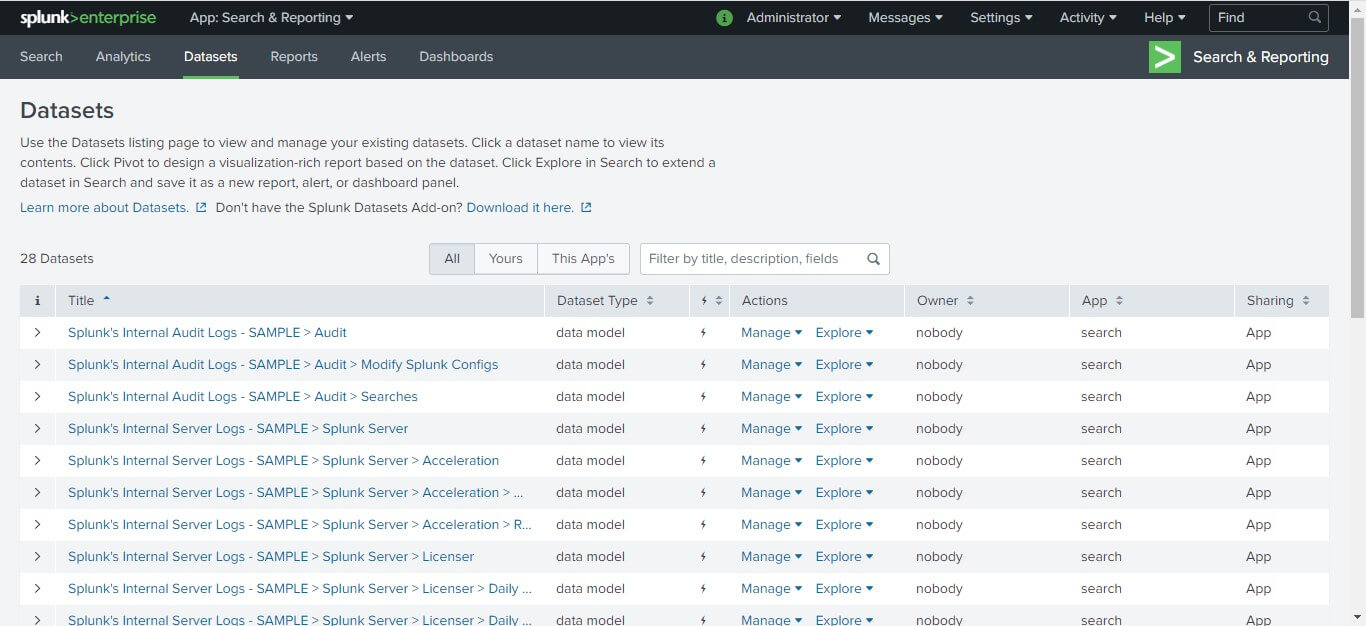Viewport: 1366px width, 626px height.
Task: Expand the Splunk Server > Acceleration row
Action: coord(37,461)
